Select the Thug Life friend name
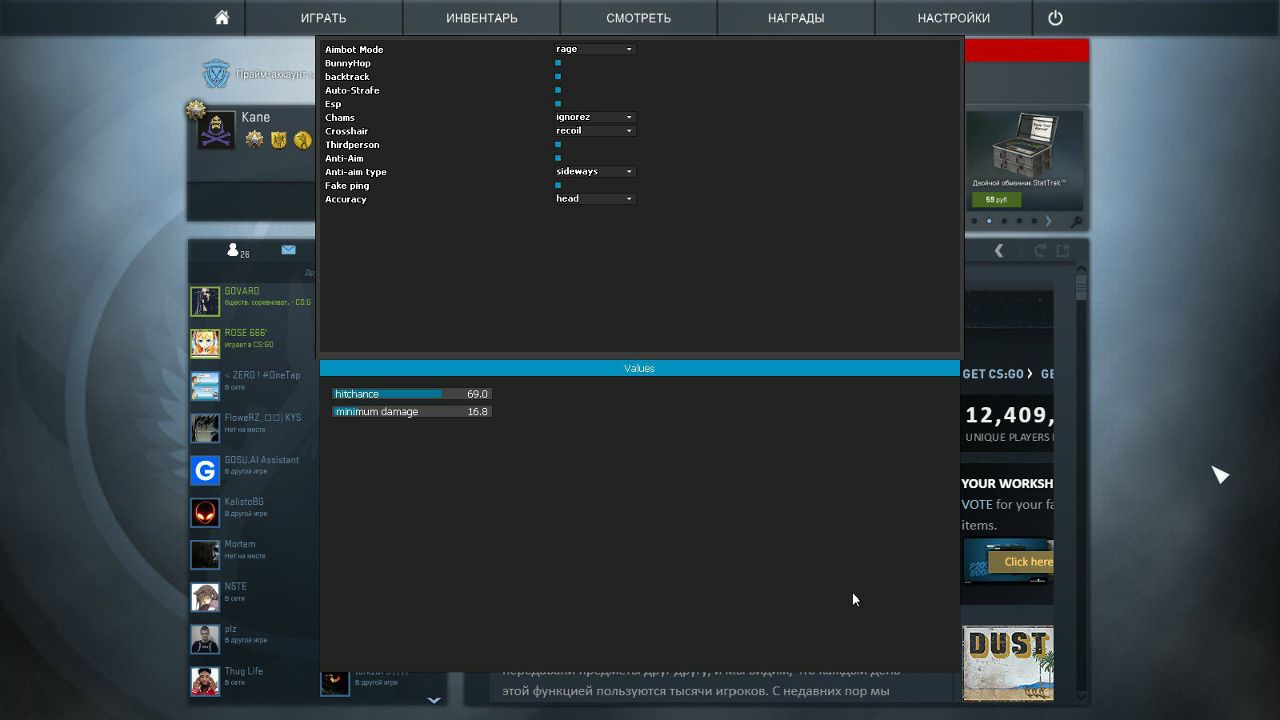The image size is (1280, 720). click(244, 671)
